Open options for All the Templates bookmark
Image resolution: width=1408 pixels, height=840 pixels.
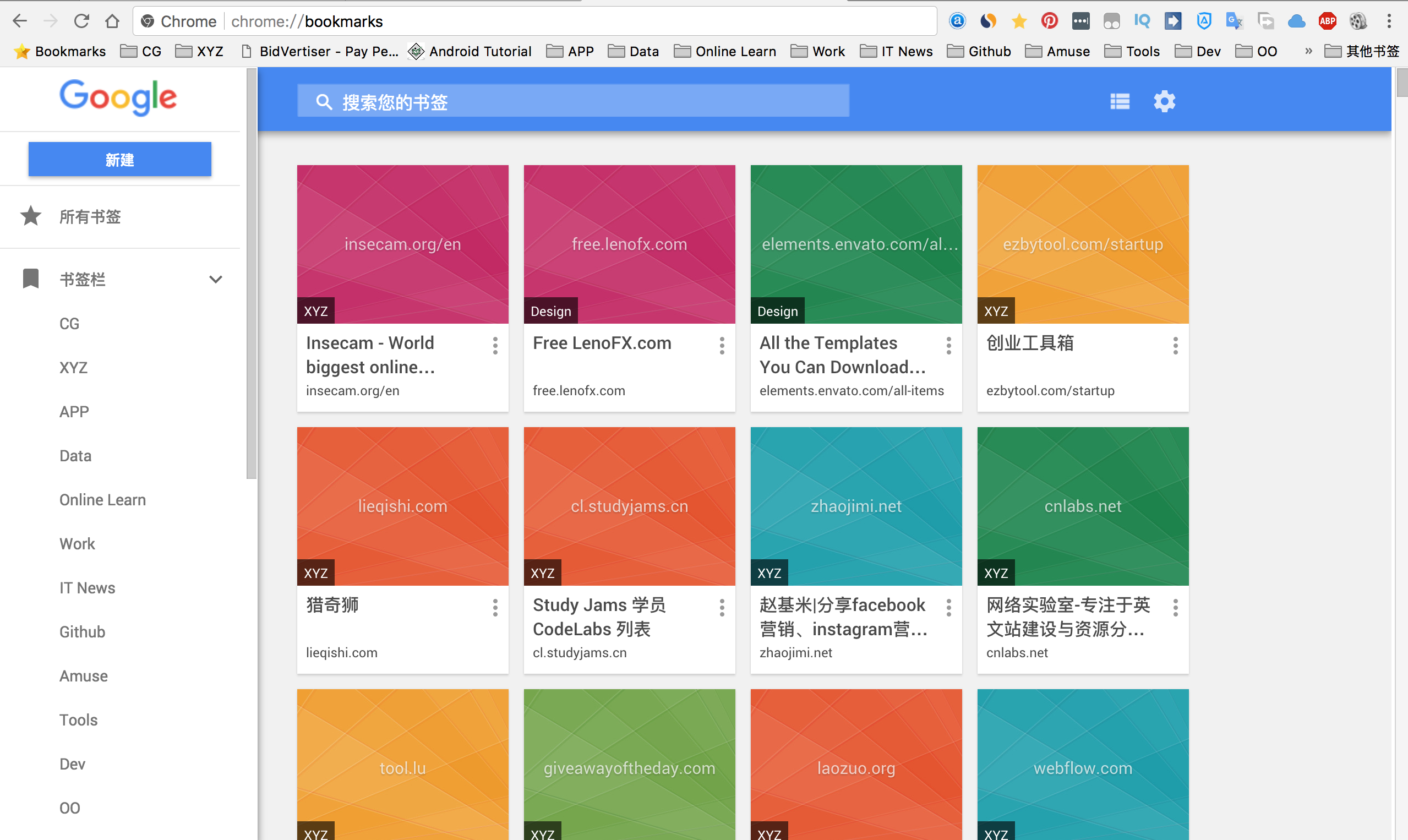[949, 345]
